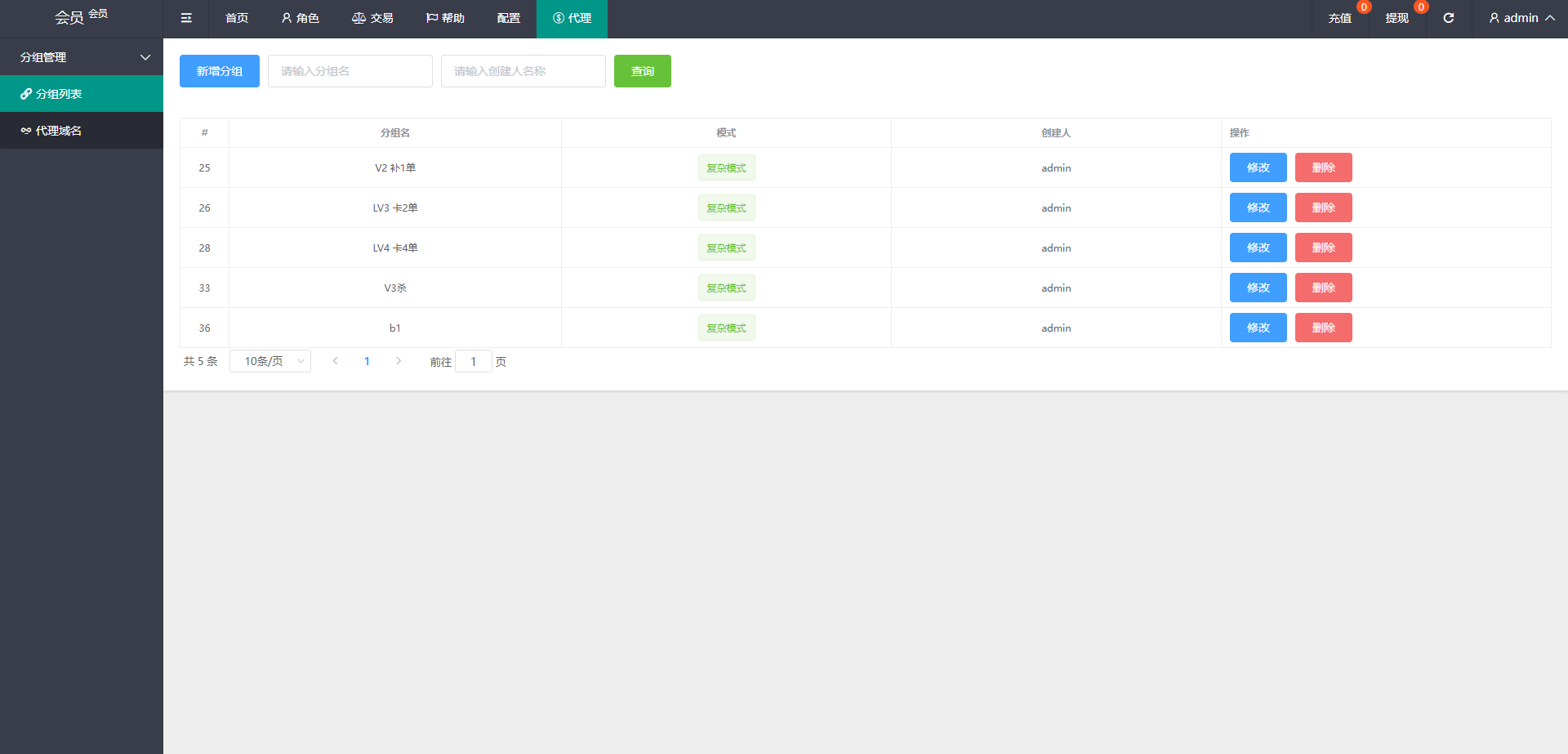Open the 10条/页 page size dropdown

pos(270,361)
